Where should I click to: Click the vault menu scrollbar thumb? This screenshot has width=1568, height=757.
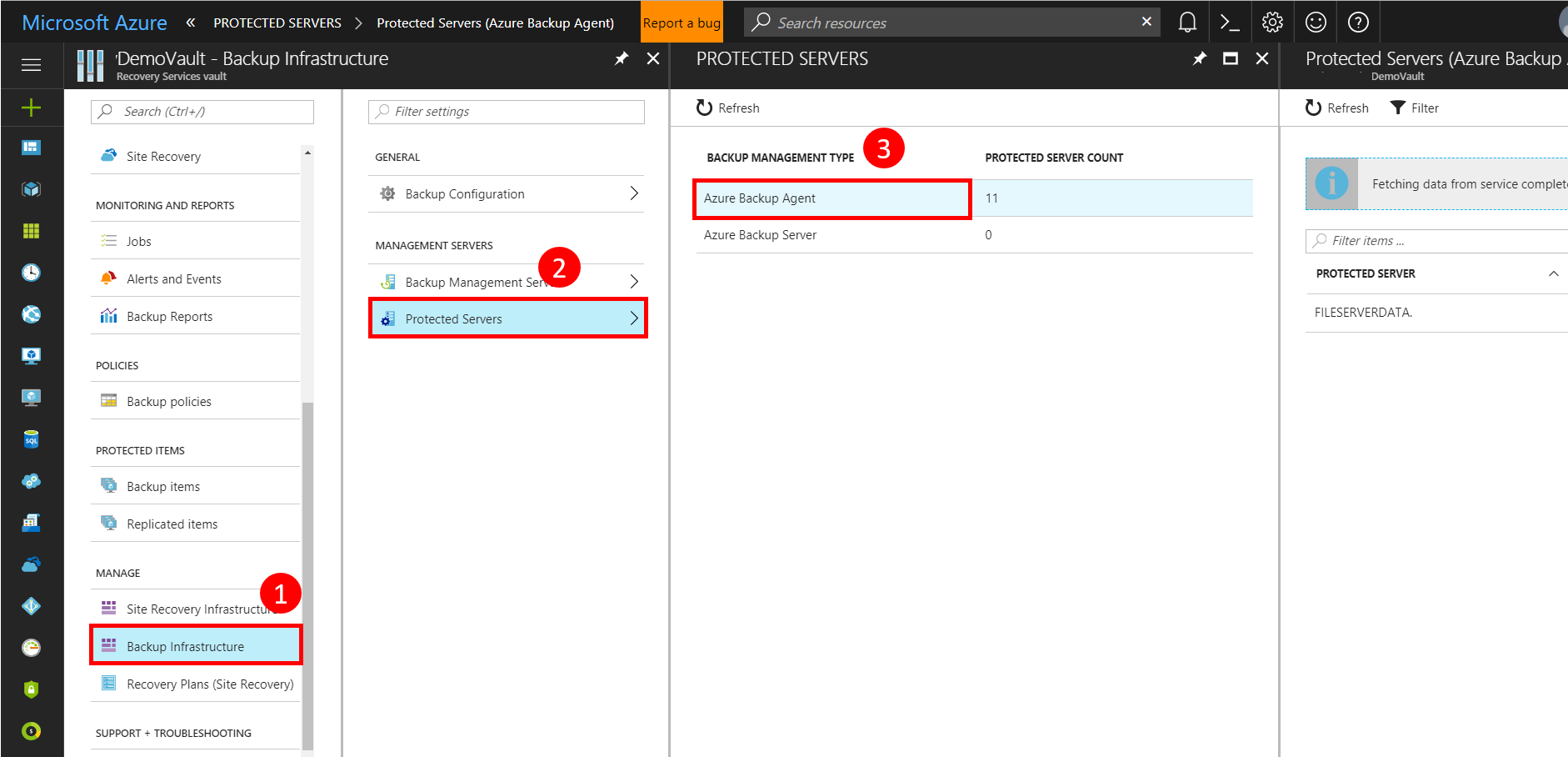click(307, 575)
